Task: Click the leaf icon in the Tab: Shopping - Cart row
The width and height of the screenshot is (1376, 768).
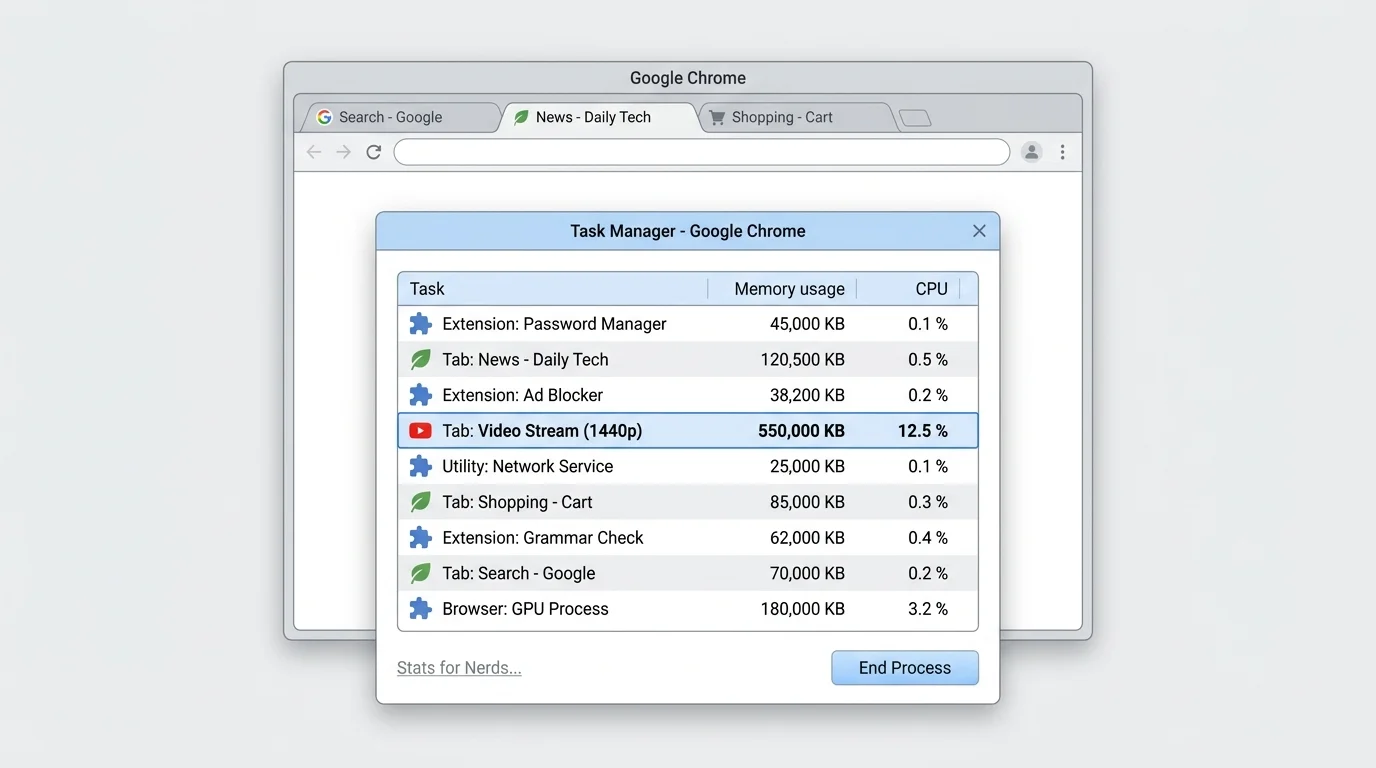Action: coord(420,502)
